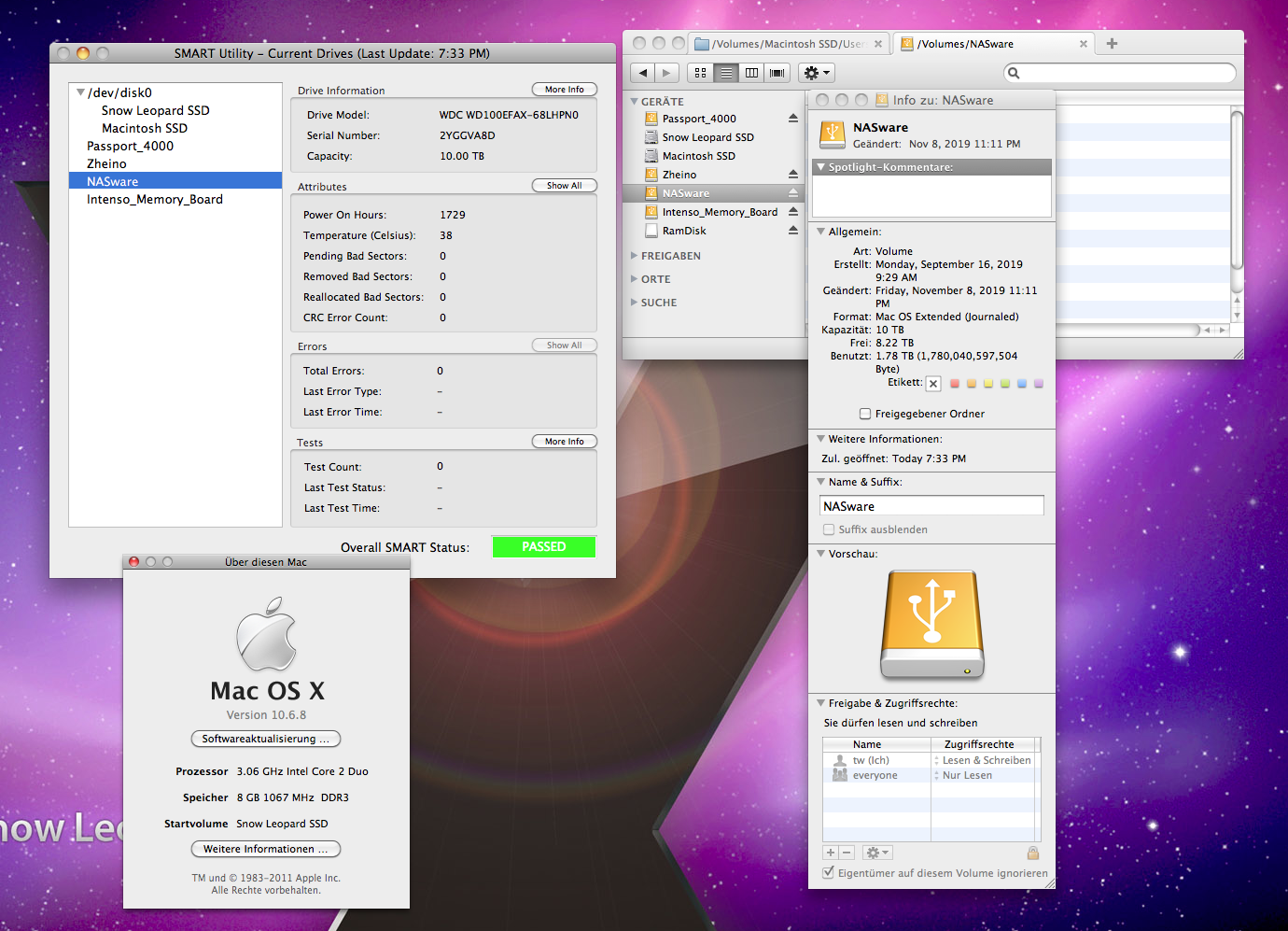This screenshot has height=931, width=1288.
Task: Remove label with X Etikett swatch
Action: 933,384
